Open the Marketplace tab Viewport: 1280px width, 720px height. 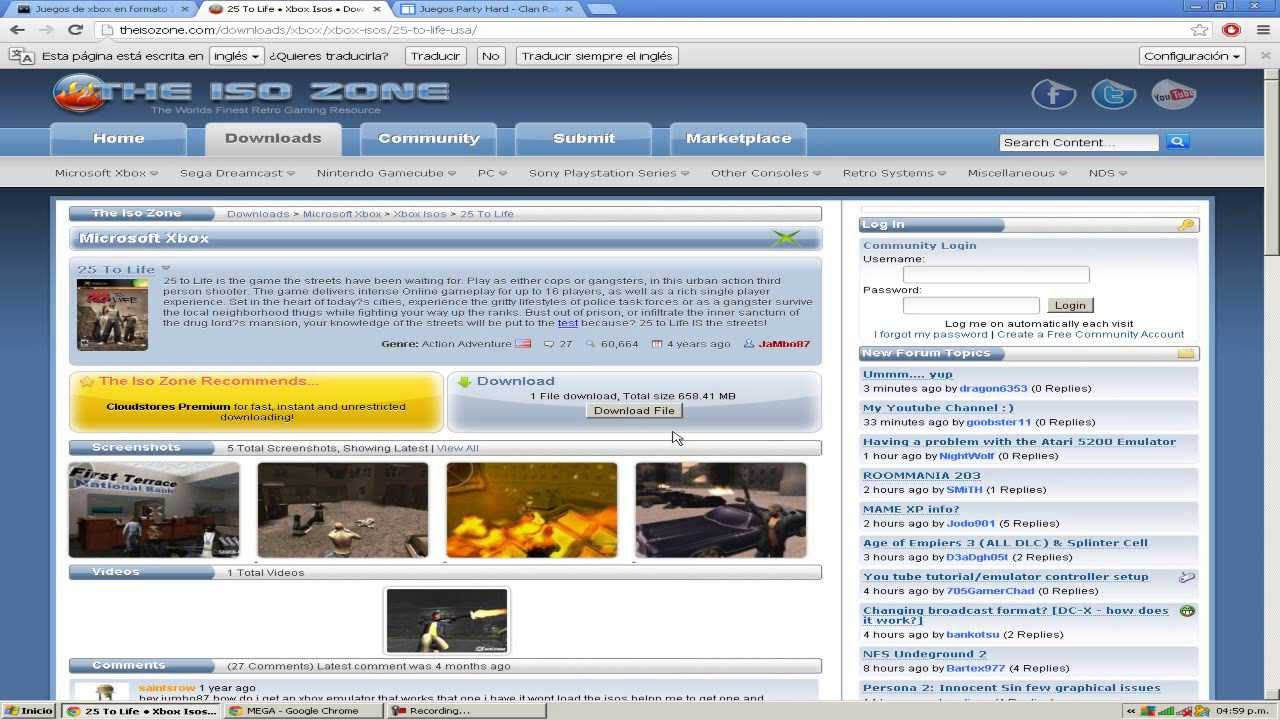point(739,139)
